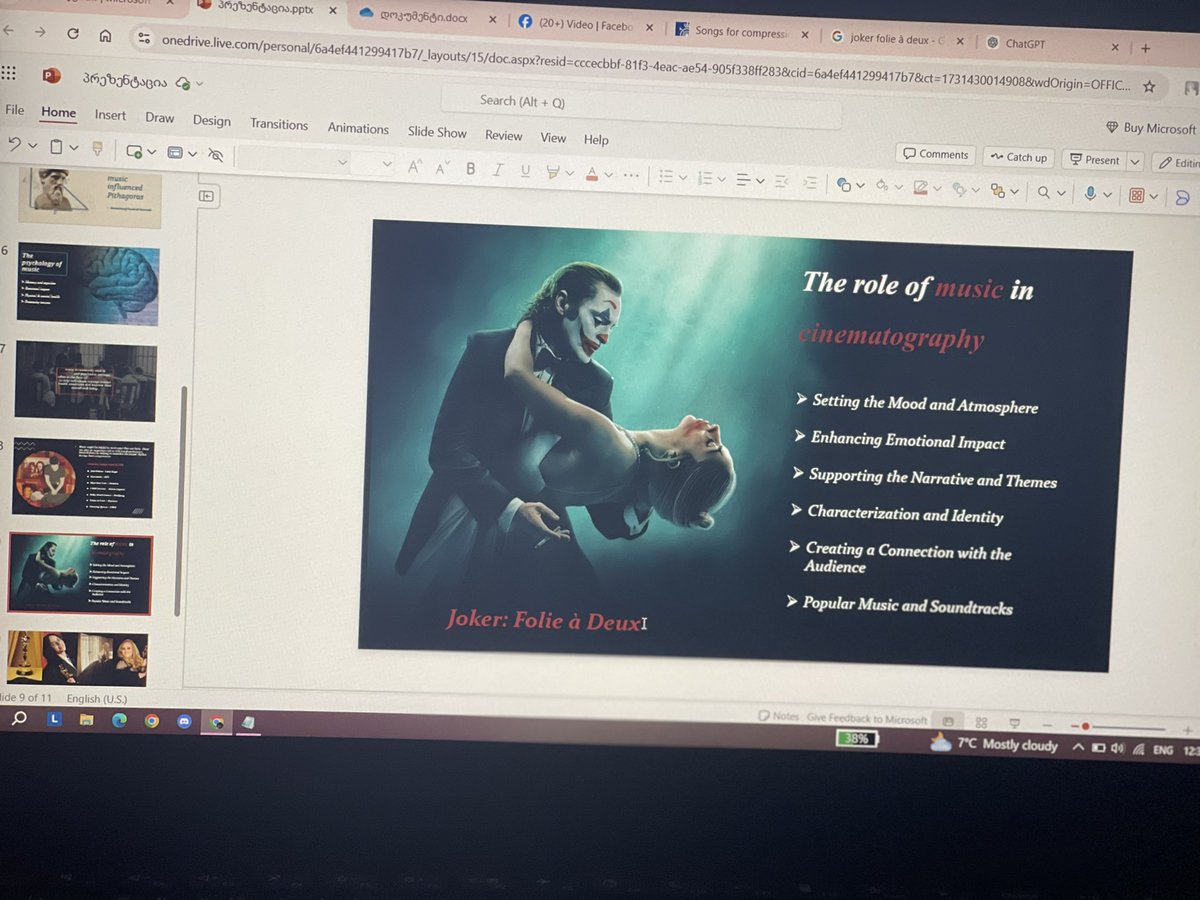This screenshot has height=900, width=1200.
Task: Switch to the Insert ribbon tab
Action: [110, 115]
